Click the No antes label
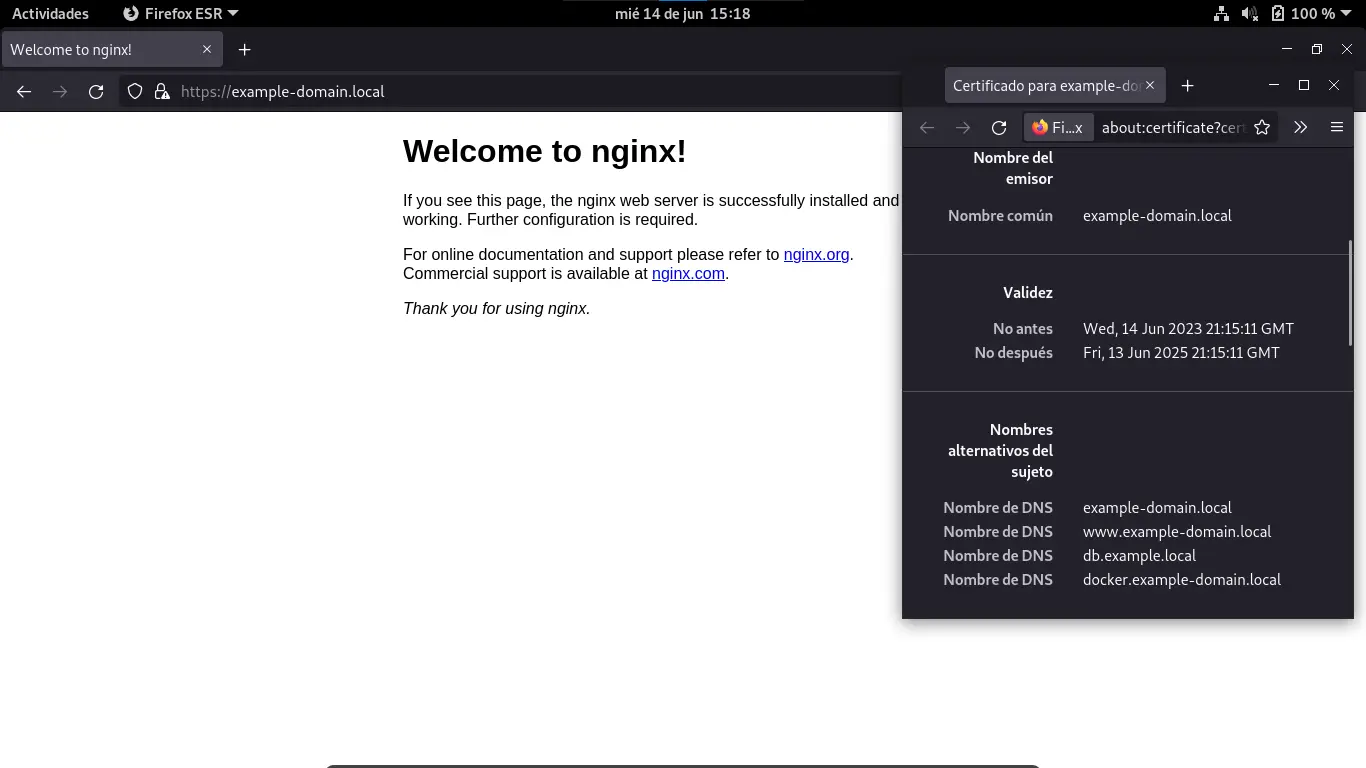The height and width of the screenshot is (768, 1366). [x=1023, y=329]
